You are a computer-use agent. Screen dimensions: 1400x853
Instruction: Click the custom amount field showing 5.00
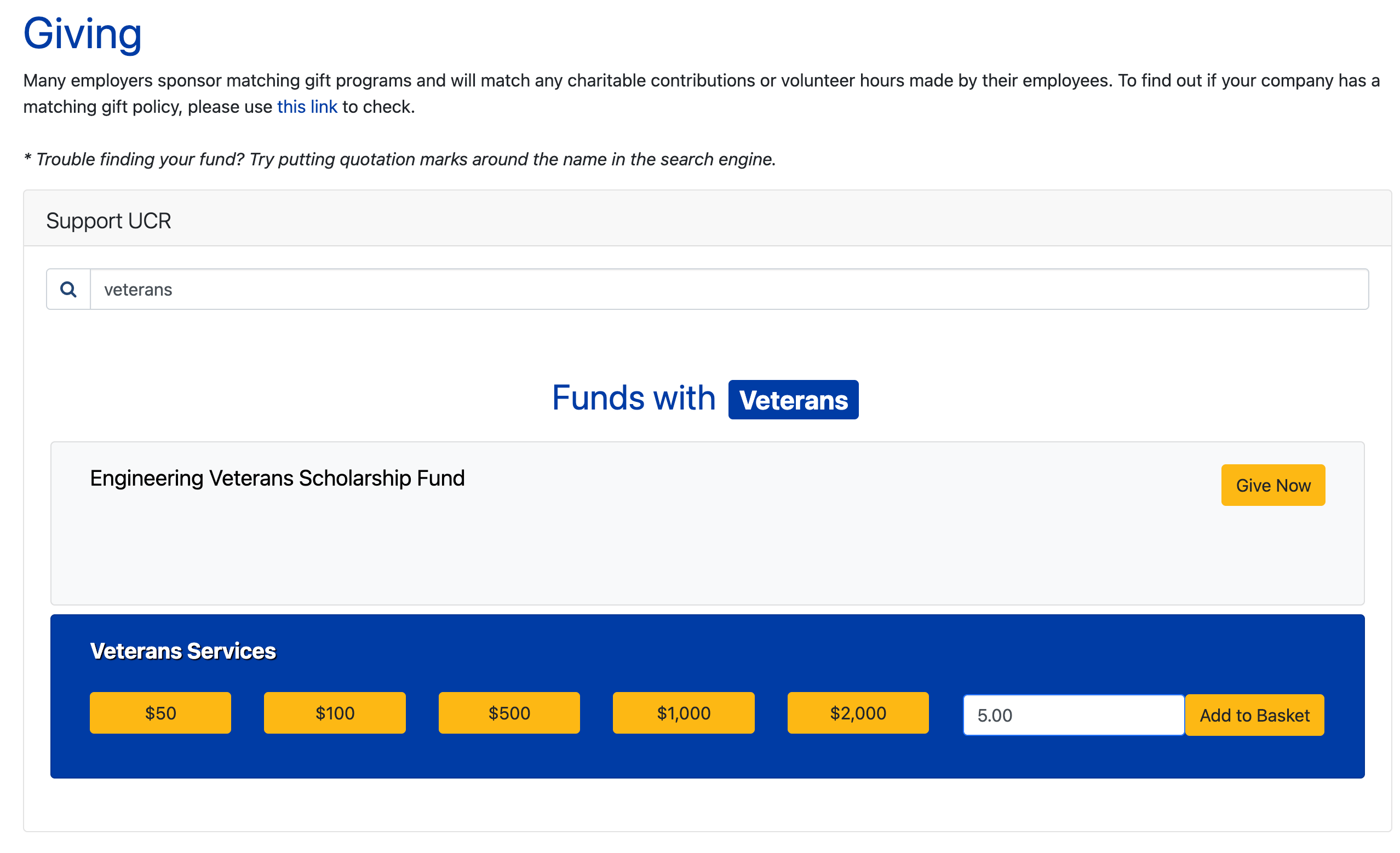1074,715
